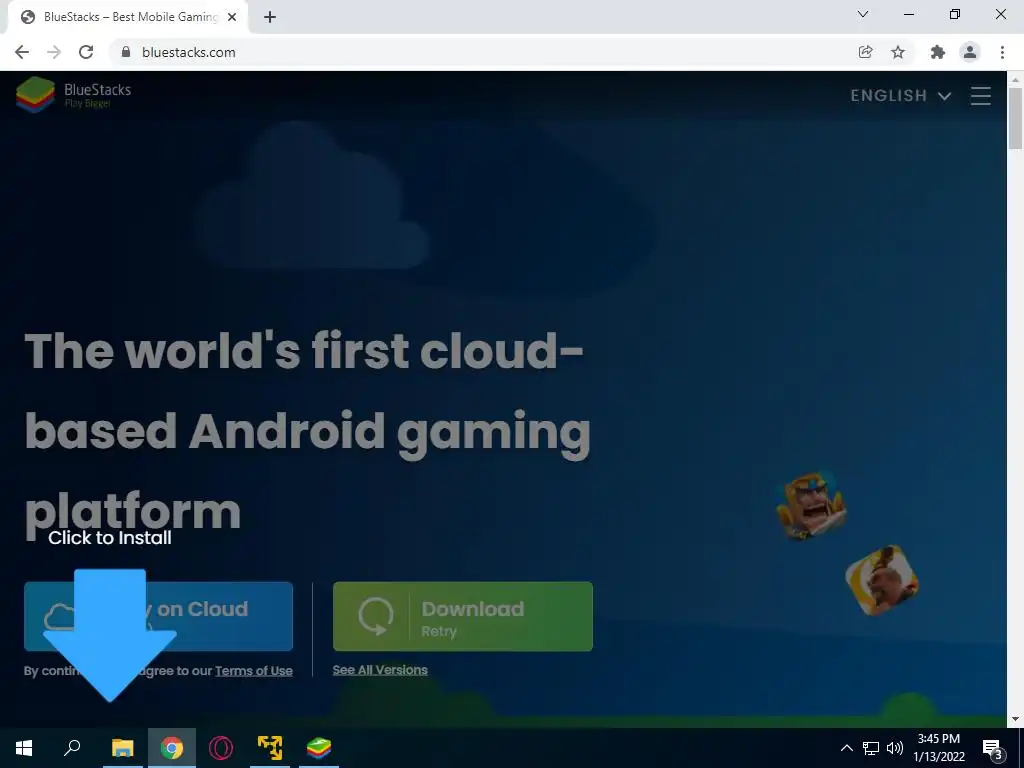Click the lower floating game app icon
Image resolution: width=1024 pixels, height=768 pixels.
(x=882, y=581)
